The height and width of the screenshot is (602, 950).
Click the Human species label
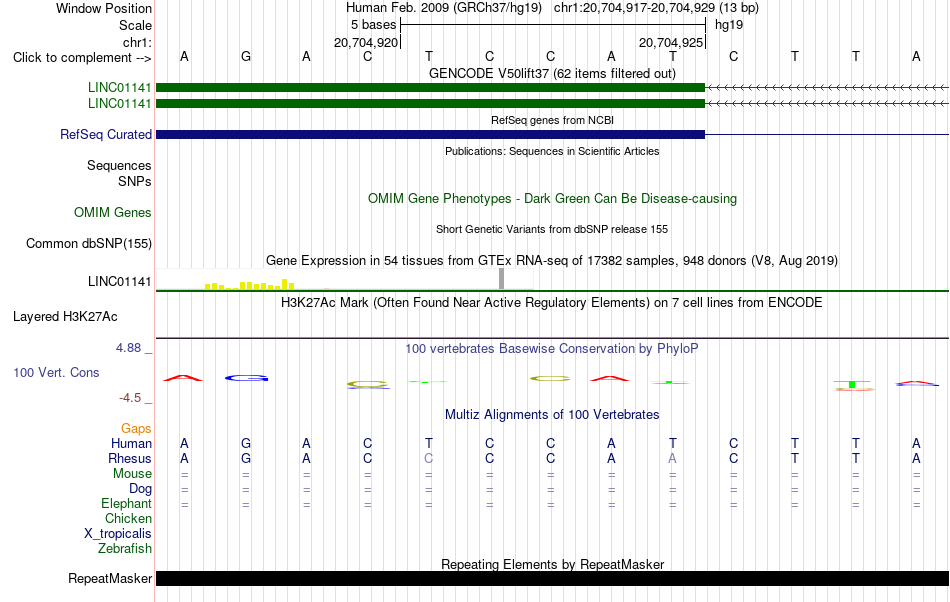(131, 443)
